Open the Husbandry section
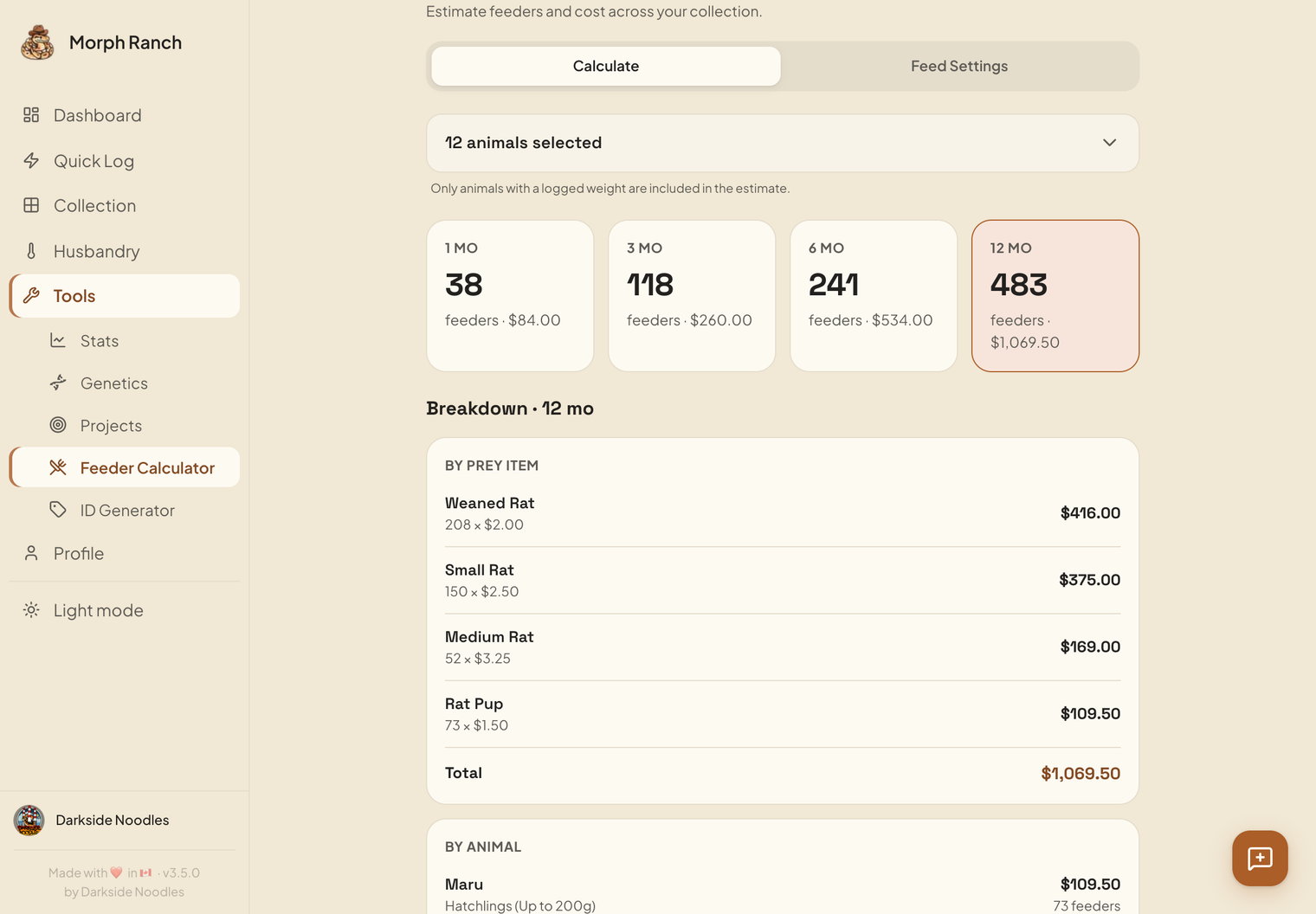The height and width of the screenshot is (914, 1316). coord(124,251)
